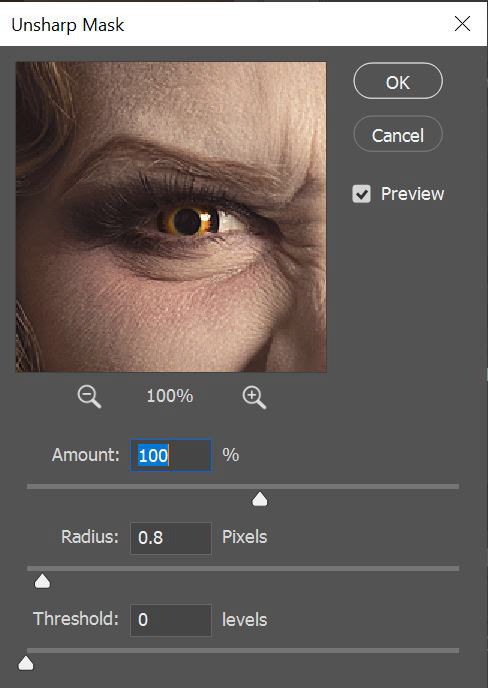
Task: Click the Preview label text
Action: (x=412, y=194)
